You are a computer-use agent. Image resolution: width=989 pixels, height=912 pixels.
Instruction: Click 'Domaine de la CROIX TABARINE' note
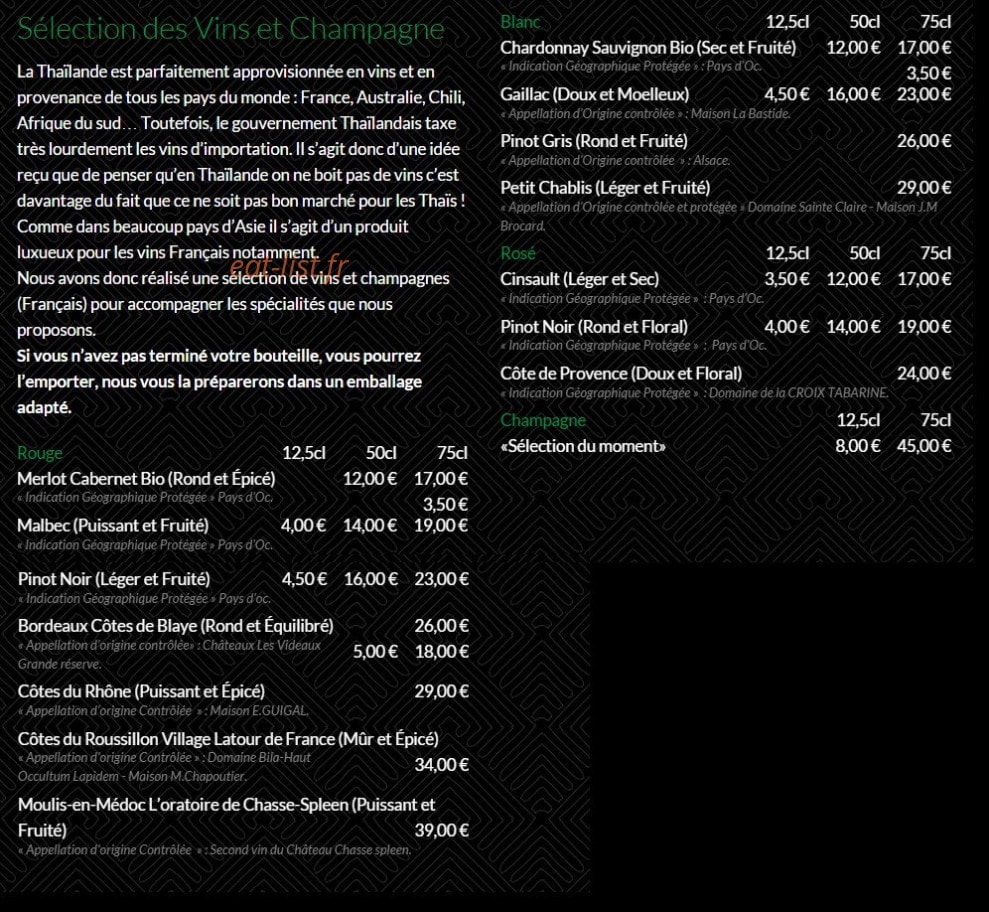(x=799, y=393)
